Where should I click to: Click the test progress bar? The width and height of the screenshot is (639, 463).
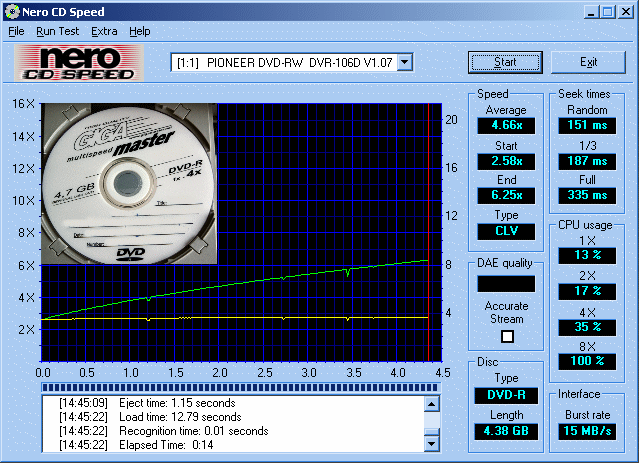pos(240,388)
